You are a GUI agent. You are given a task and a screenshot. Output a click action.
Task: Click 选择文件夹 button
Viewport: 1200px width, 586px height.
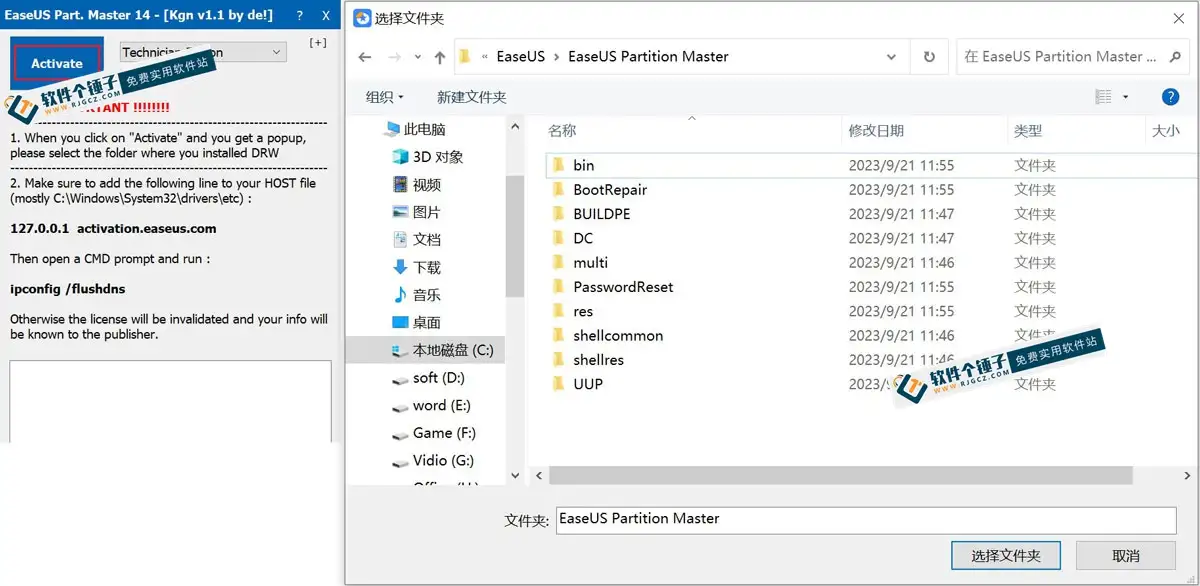click(x=1006, y=556)
